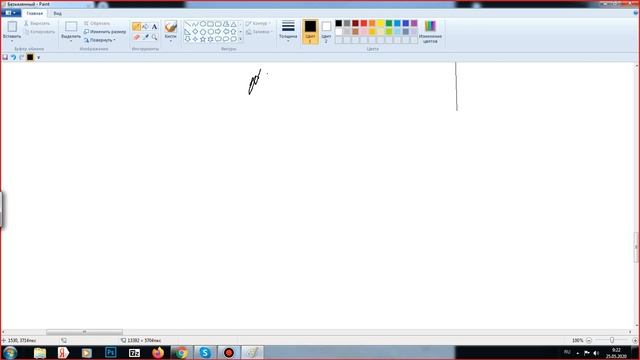Viewport: 640px width, 360px height.
Task: Choose the Down arrow shape
Action: [187, 39]
